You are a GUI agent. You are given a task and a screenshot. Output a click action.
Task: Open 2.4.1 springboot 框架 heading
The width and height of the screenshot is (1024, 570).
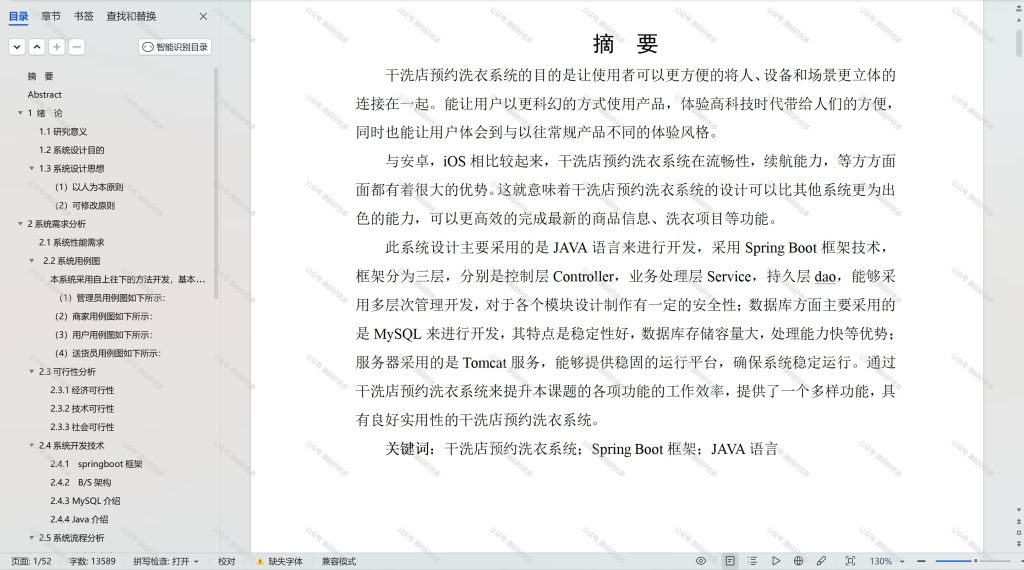pos(96,464)
